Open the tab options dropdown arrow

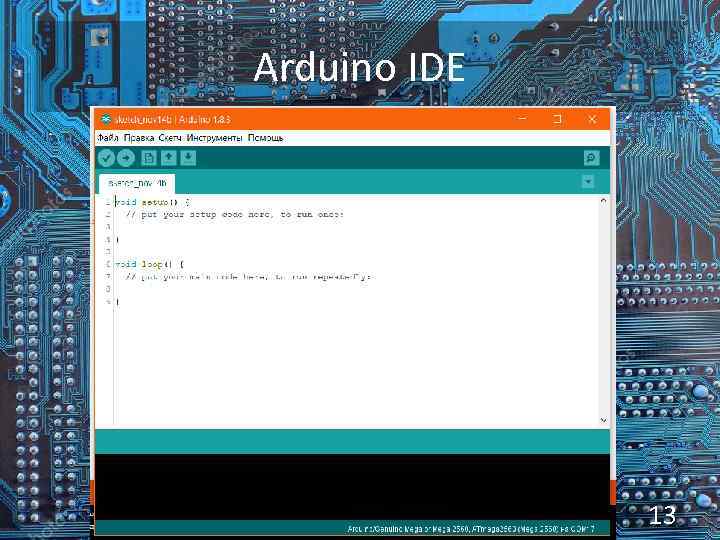point(588,182)
